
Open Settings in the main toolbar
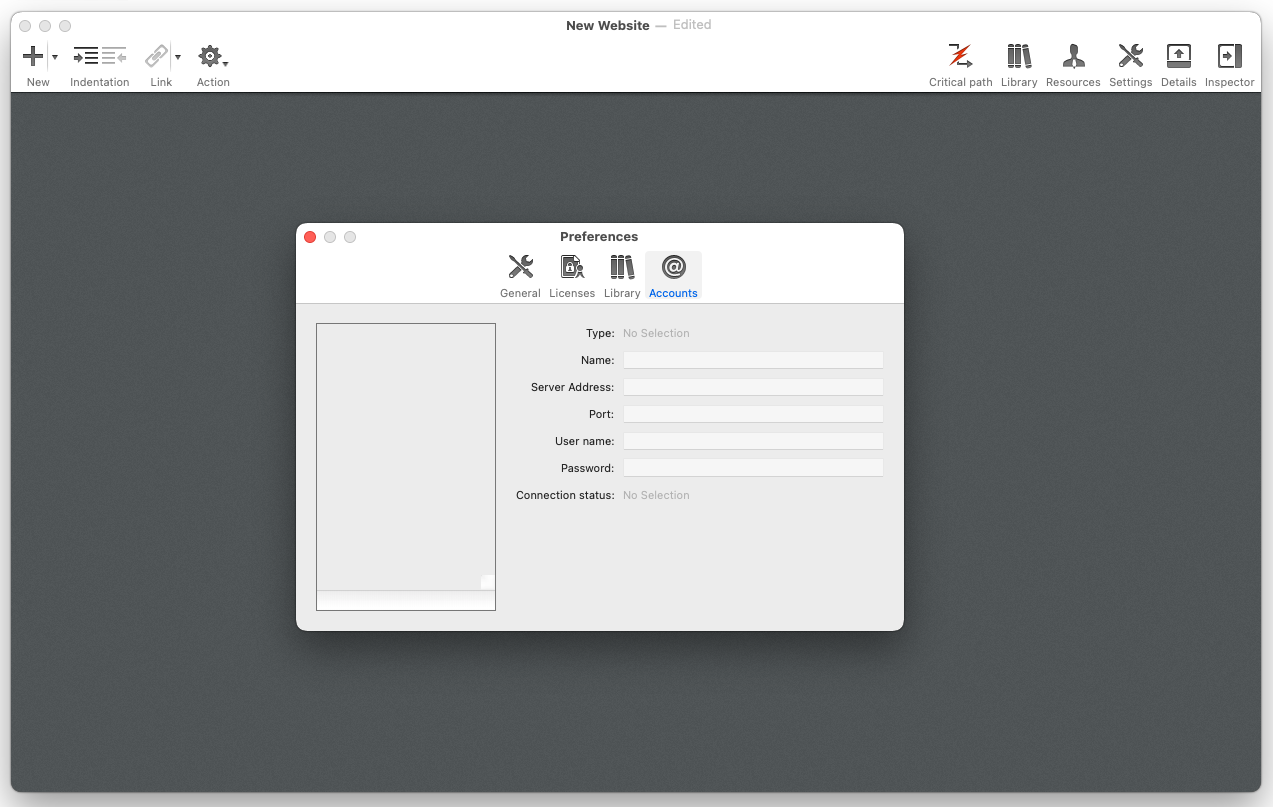pyautogui.click(x=1130, y=57)
